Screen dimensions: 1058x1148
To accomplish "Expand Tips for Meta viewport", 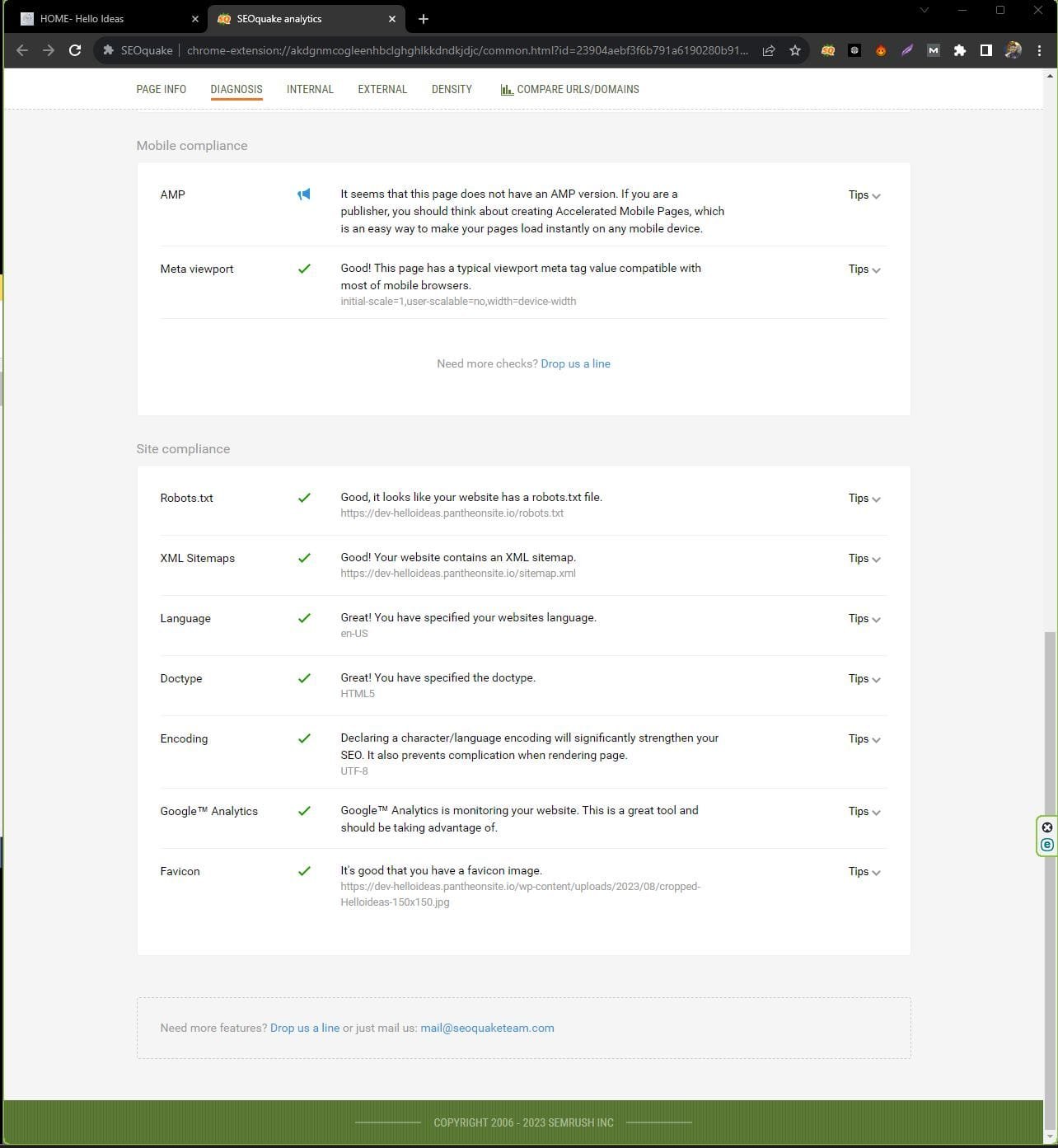I will (864, 269).
